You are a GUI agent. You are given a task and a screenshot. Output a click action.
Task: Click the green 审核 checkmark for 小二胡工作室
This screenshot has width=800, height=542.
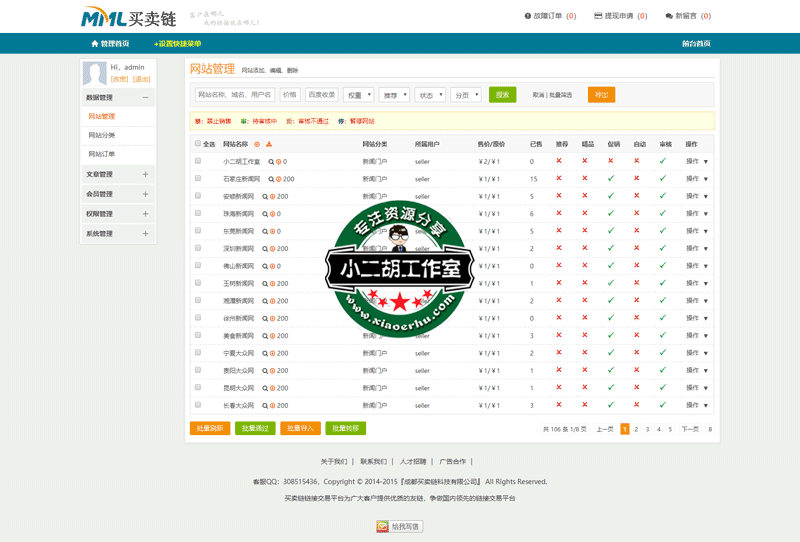(662, 161)
